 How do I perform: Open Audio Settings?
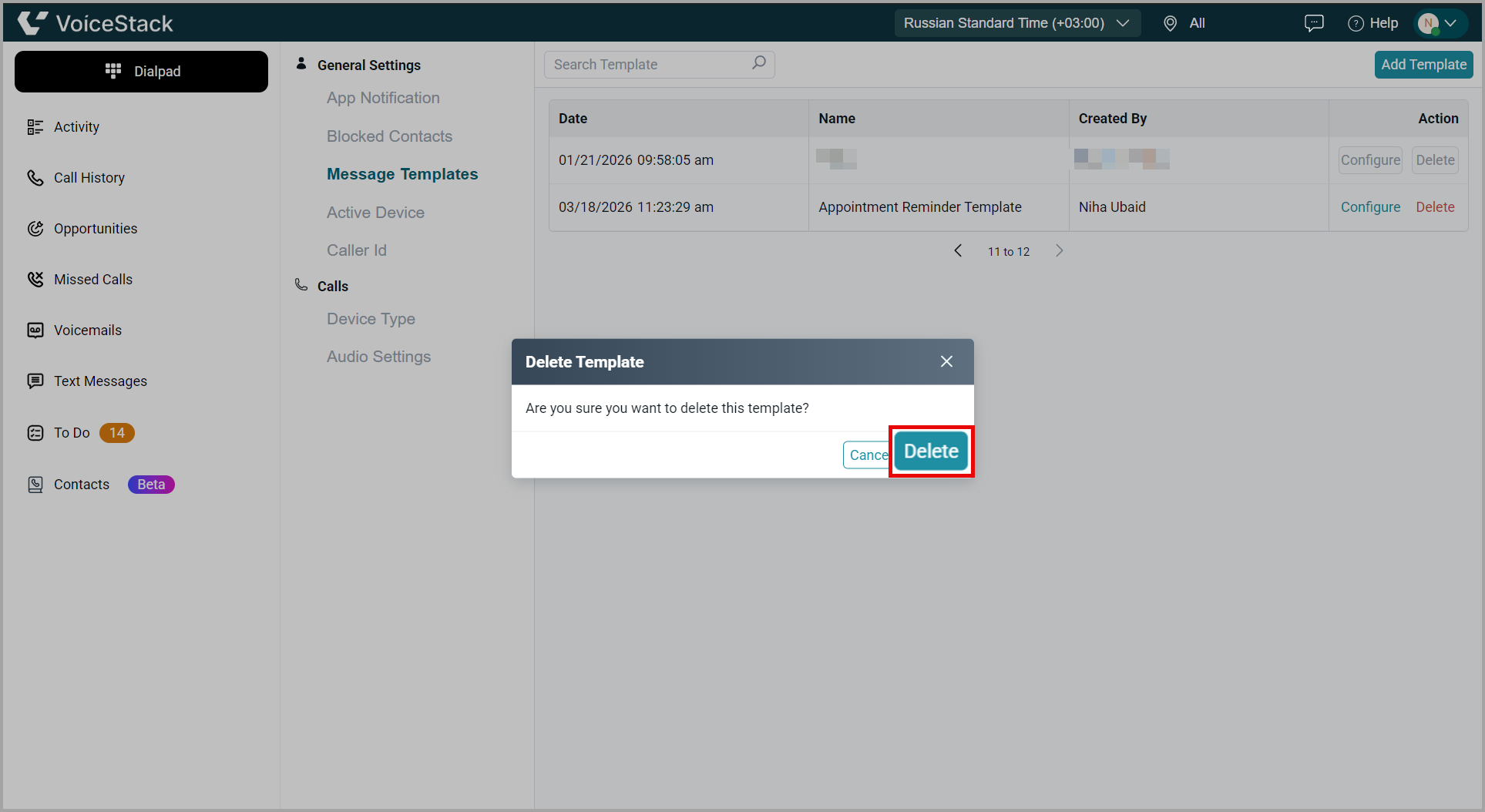tap(378, 357)
